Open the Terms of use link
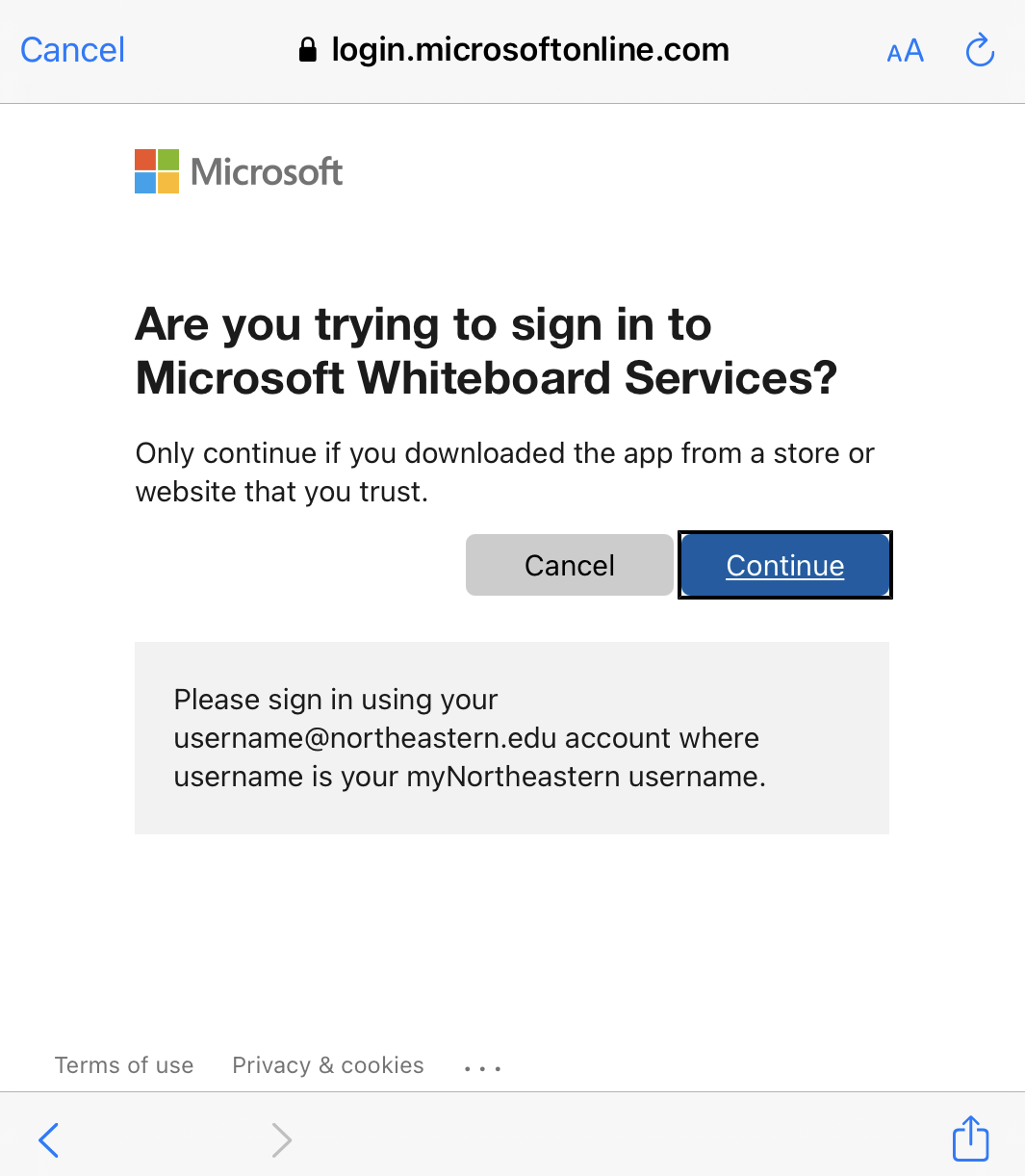This screenshot has width=1025, height=1176. click(x=124, y=1065)
